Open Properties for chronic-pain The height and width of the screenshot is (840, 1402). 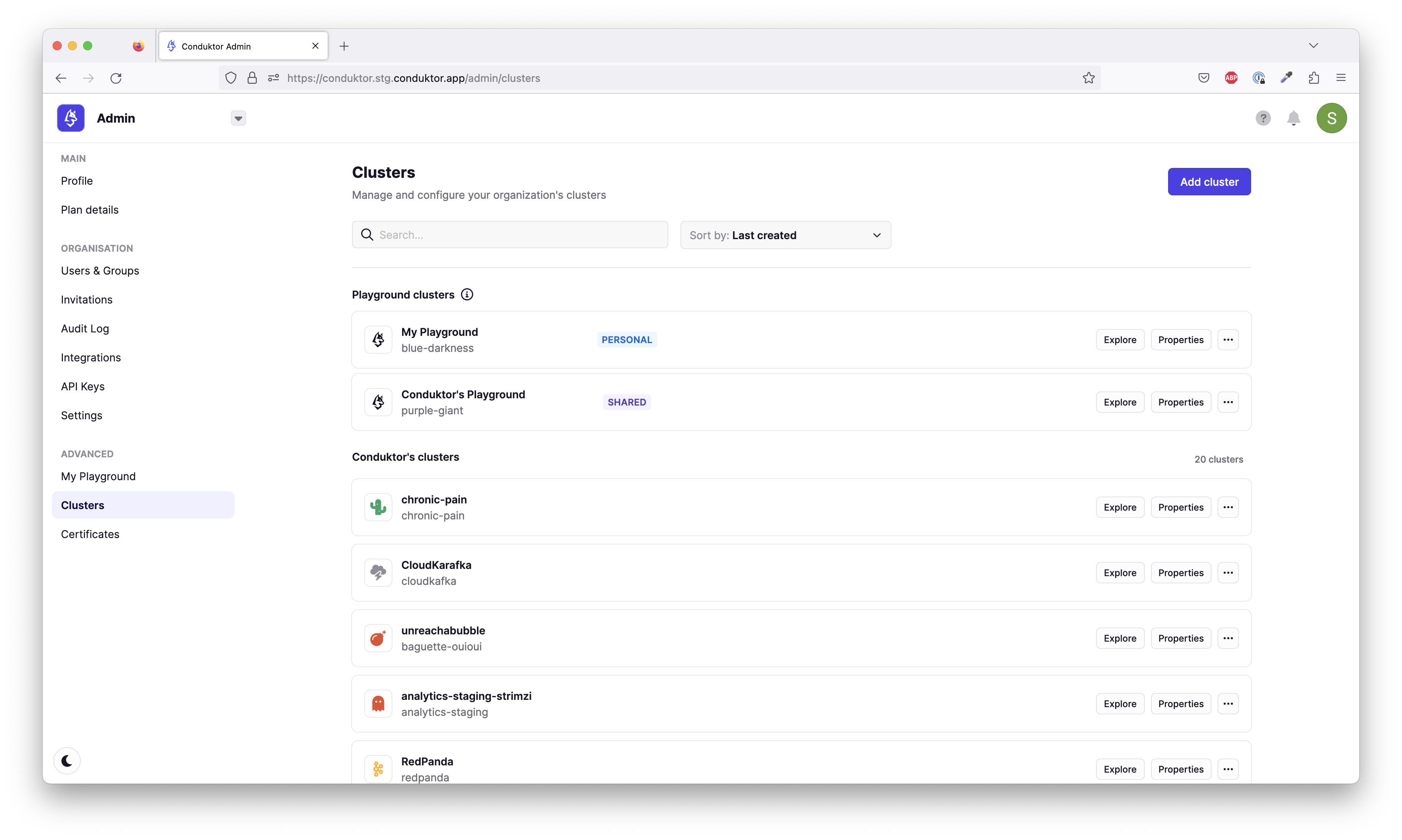1181,507
